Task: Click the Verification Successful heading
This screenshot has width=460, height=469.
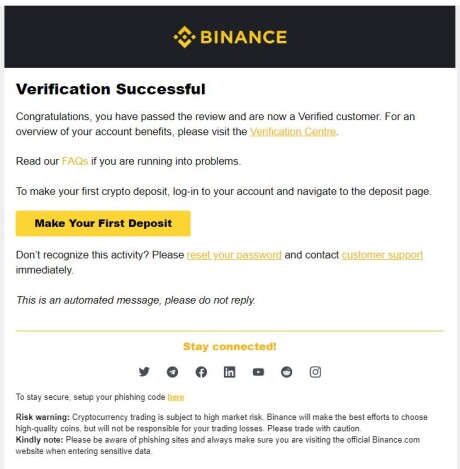Action: pos(111,89)
